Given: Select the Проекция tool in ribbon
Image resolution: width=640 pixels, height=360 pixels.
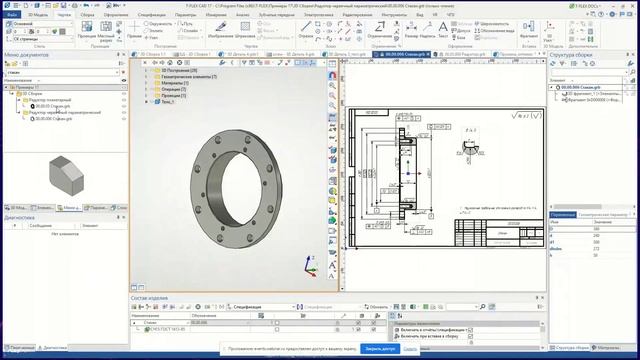Looking at the screenshot, I should [87, 31].
